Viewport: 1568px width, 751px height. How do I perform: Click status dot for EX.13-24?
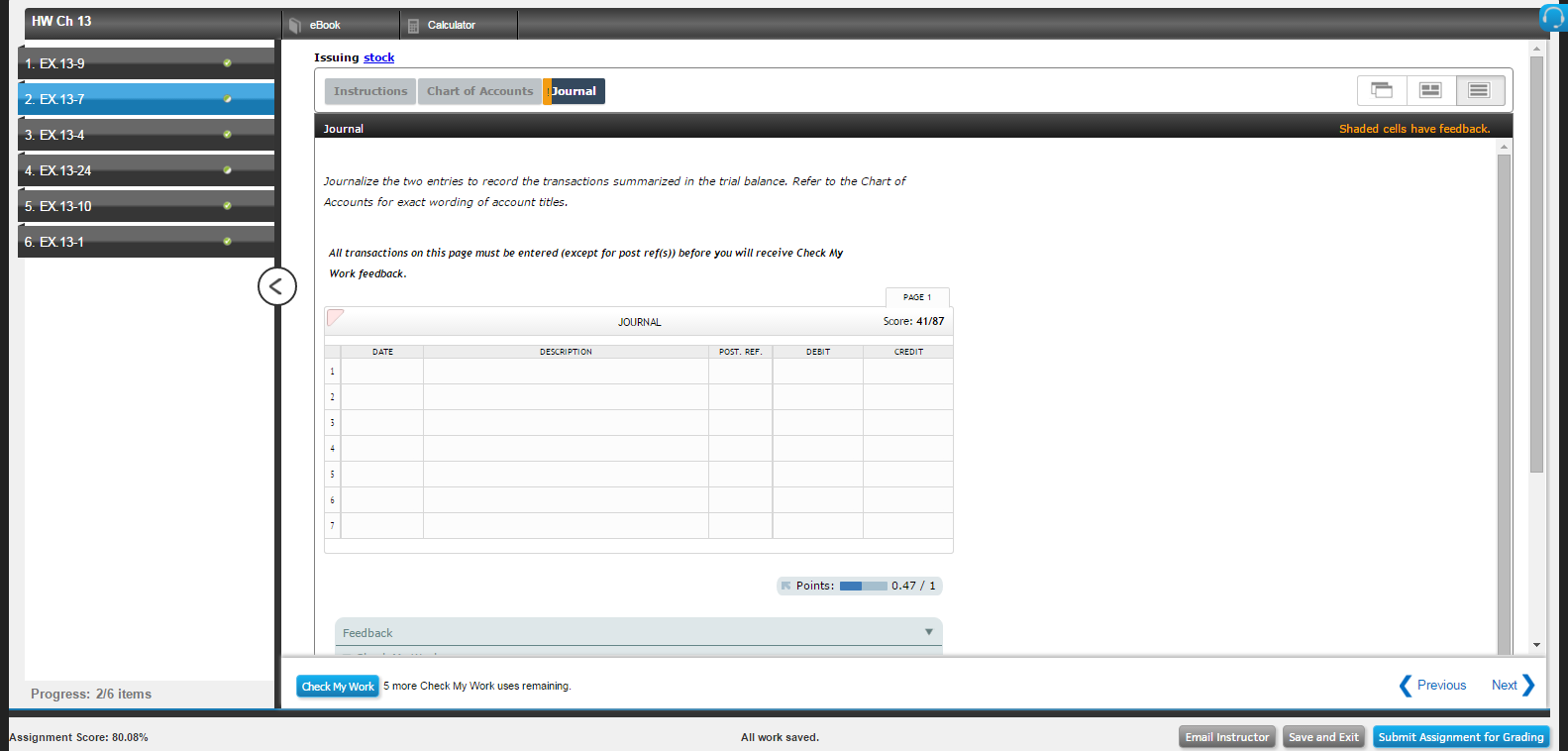(228, 170)
